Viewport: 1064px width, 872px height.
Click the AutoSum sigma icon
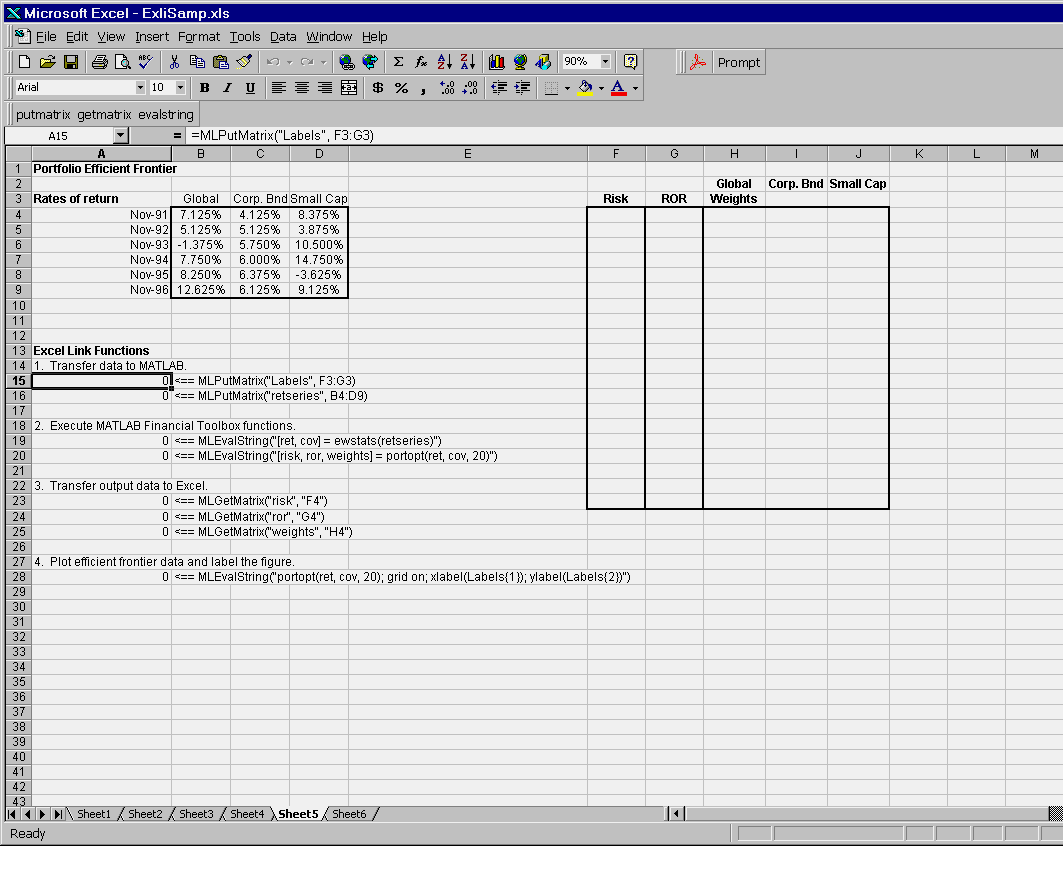(398, 62)
